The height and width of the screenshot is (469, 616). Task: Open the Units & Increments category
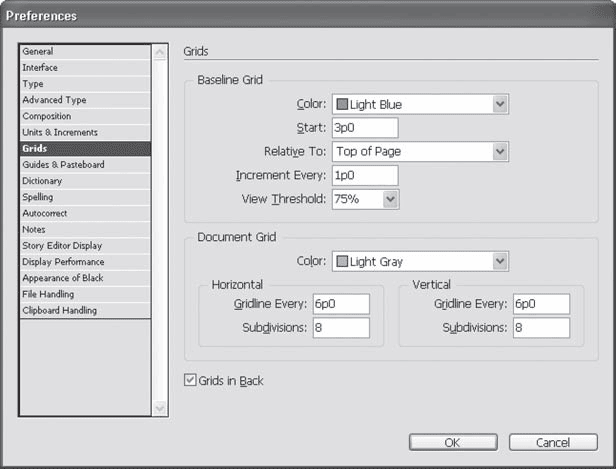[85, 133]
